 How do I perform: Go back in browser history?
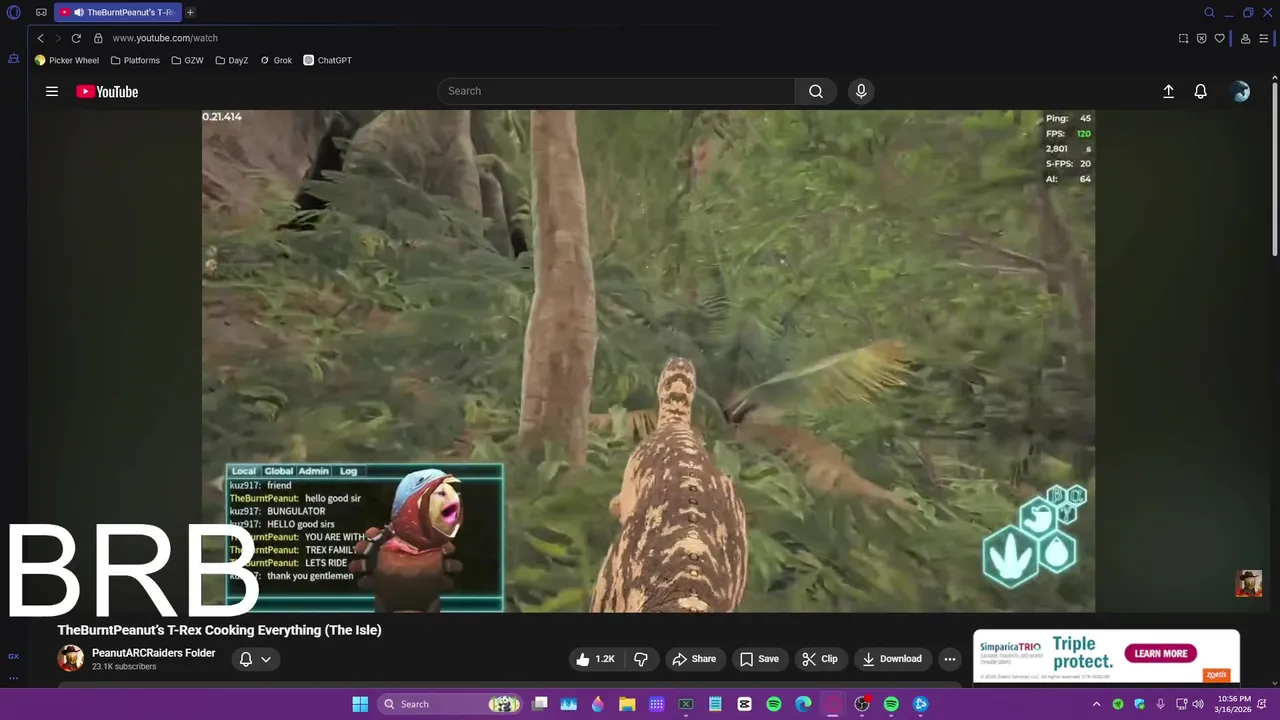tap(40, 38)
